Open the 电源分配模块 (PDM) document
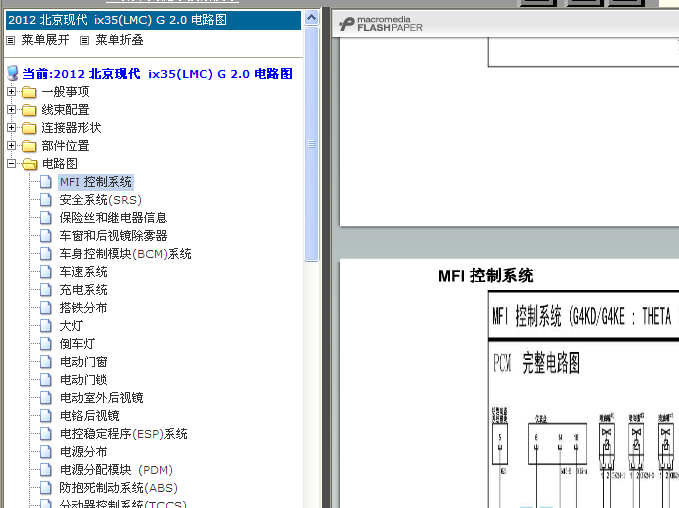Viewport: 679px width, 508px height. point(116,470)
